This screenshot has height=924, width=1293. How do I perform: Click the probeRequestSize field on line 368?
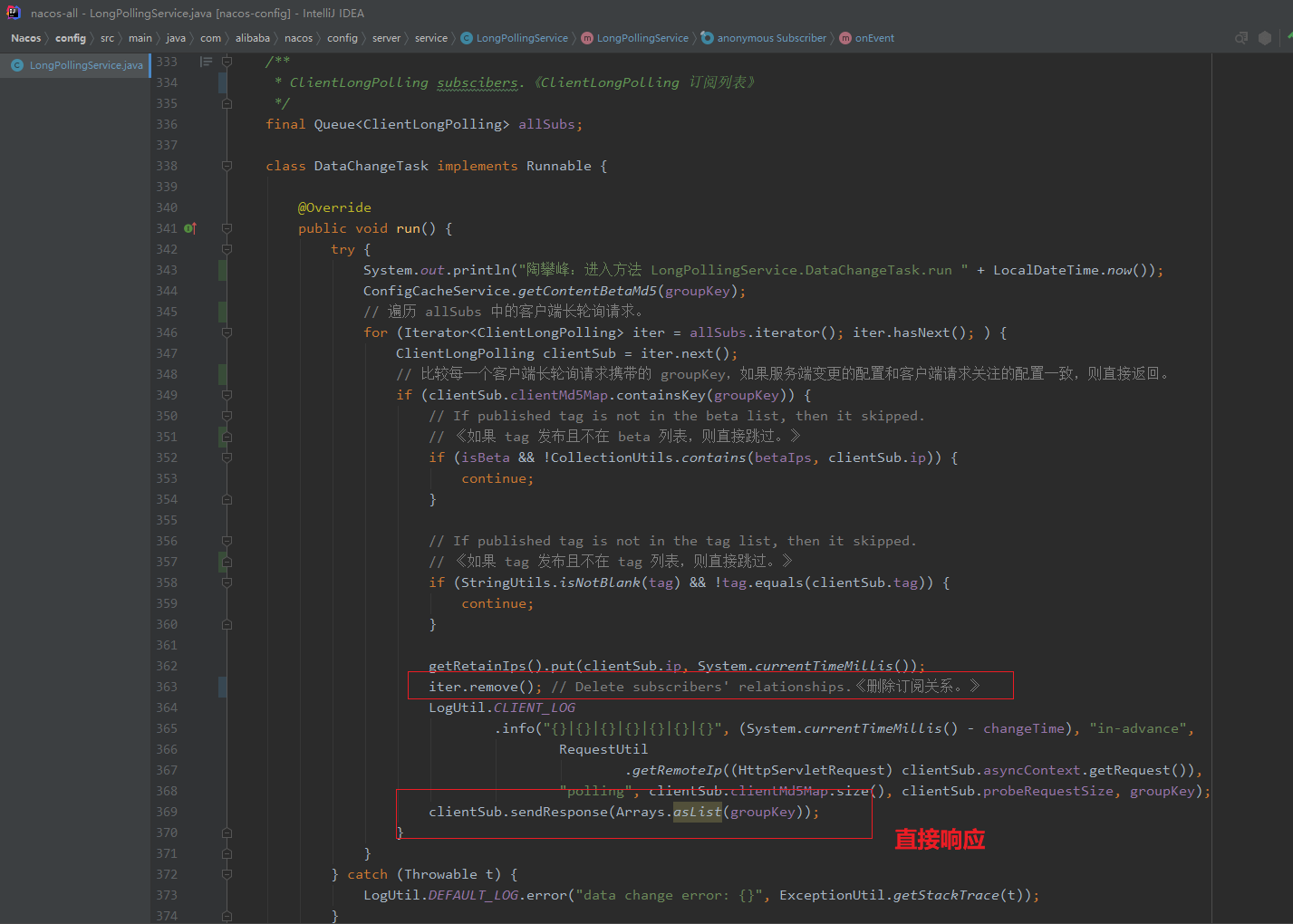click(1048, 791)
